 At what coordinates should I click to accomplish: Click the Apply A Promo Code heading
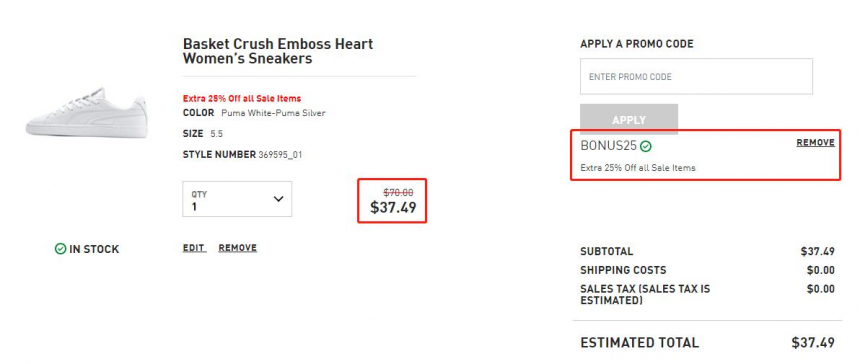pos(637,44)
